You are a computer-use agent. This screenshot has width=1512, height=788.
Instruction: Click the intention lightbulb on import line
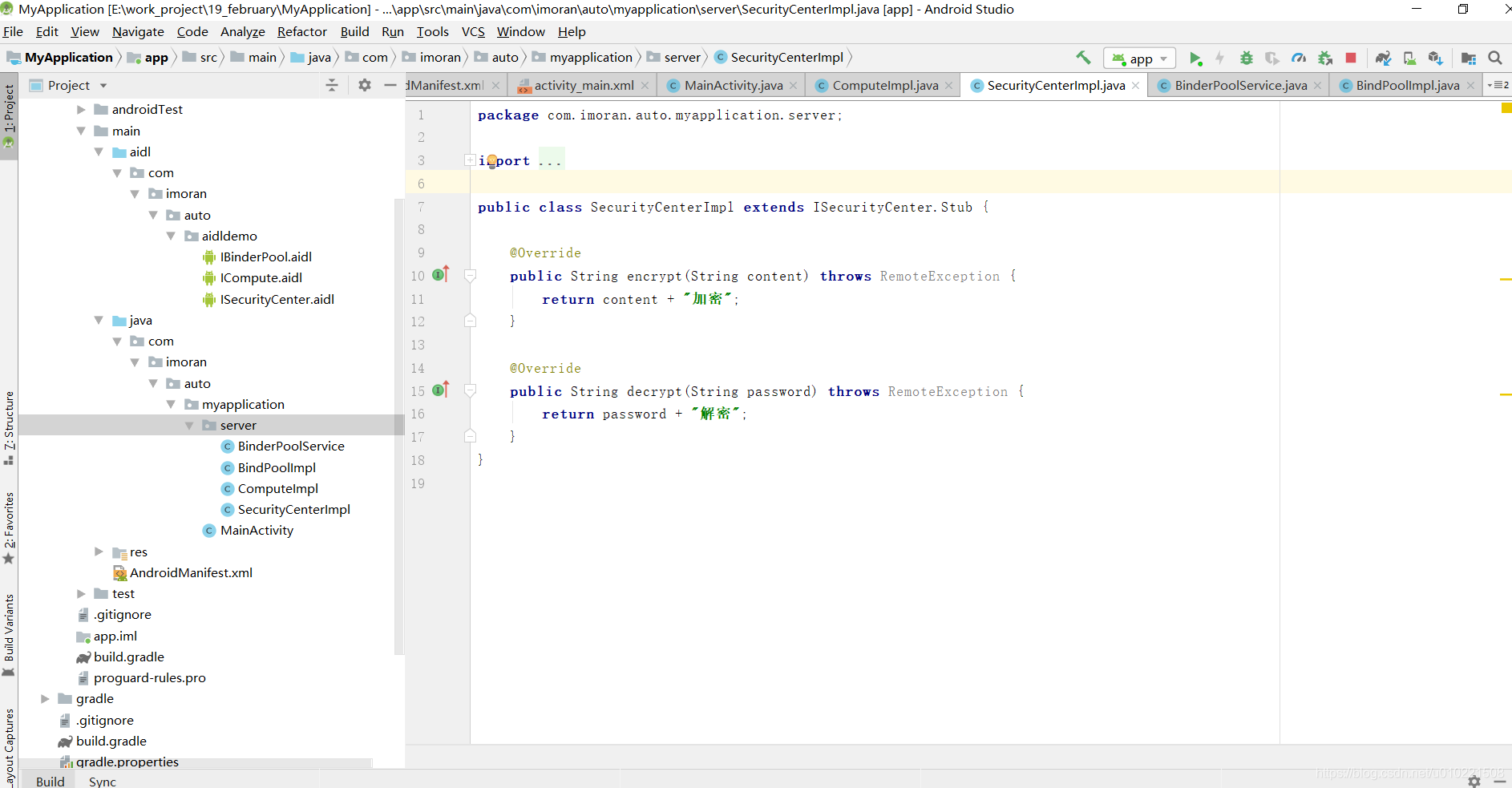click(x=492, y=161)
